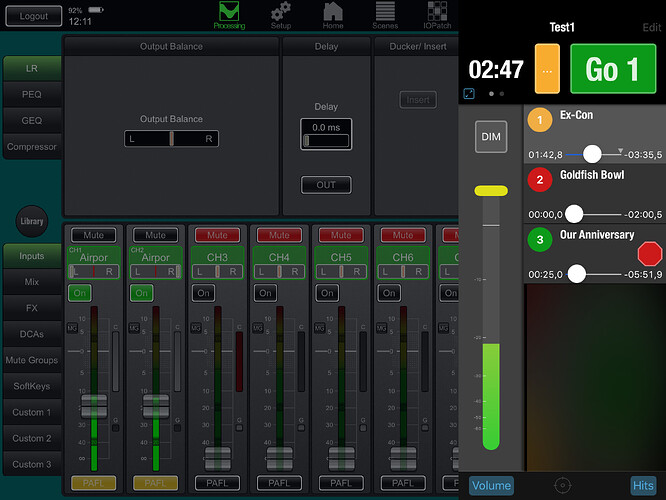Tap the MG indicator on CH3 strip
666x500 pixels.
pos(196,328)
